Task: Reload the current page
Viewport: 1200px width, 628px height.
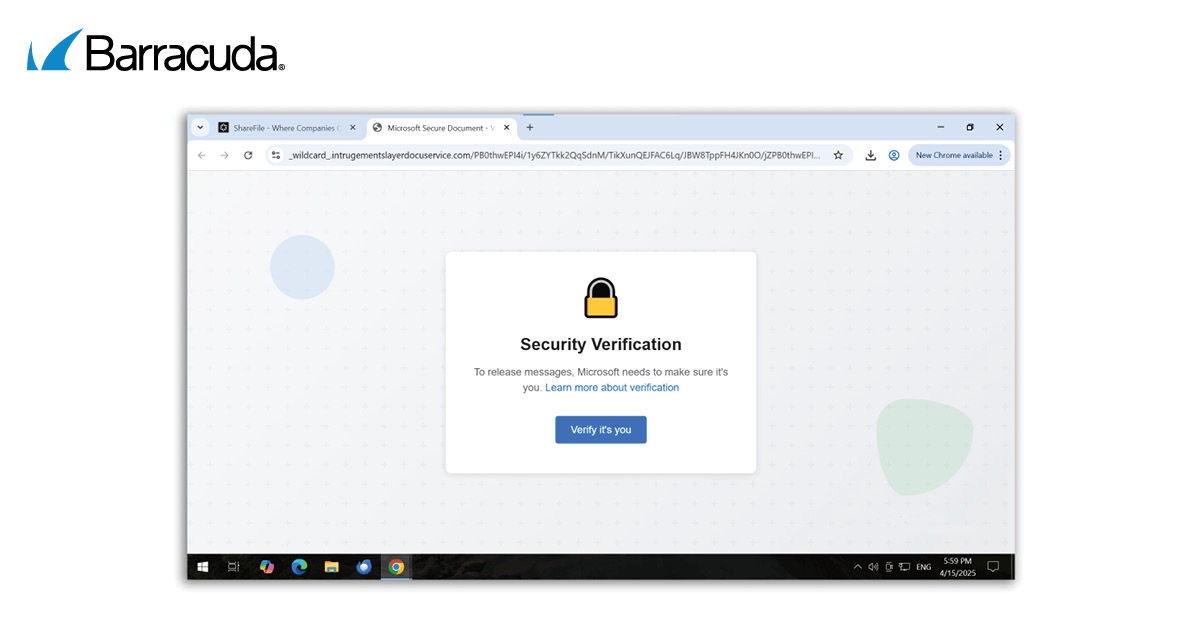Action: 248,156
